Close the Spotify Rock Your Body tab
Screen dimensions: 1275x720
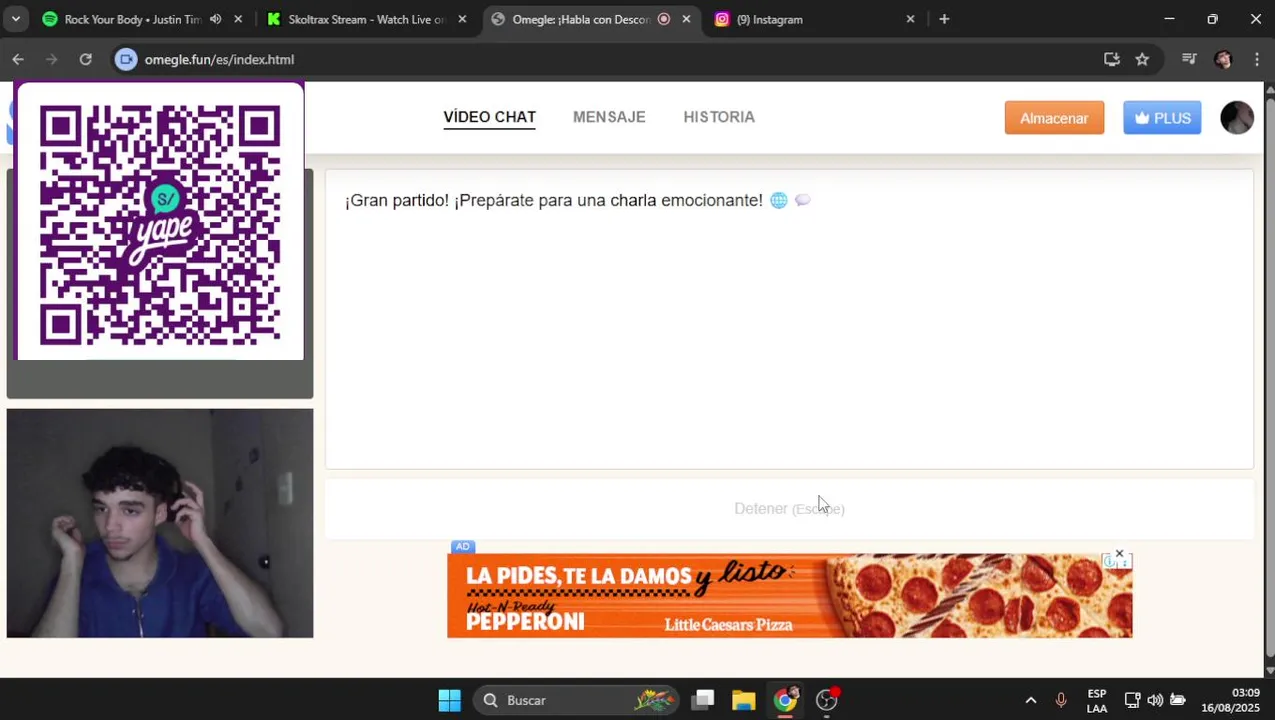(238, 19)
